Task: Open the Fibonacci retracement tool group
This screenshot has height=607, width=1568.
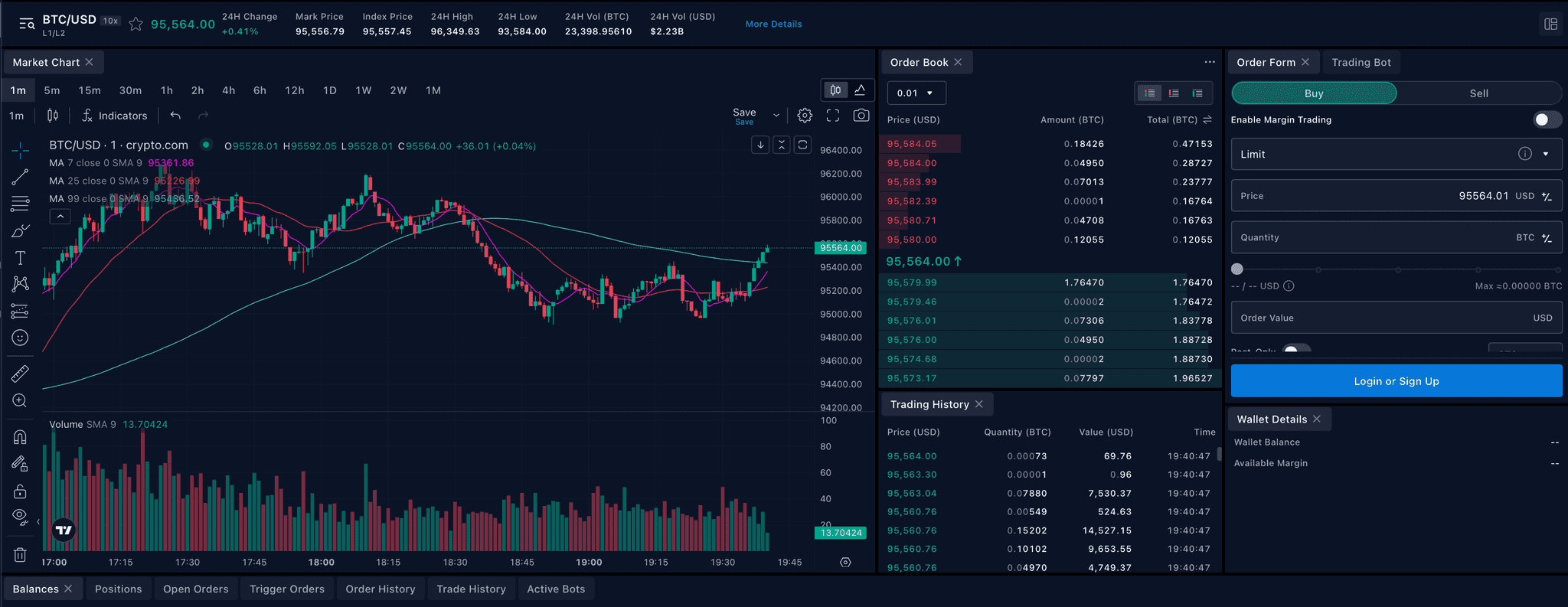Action: pyautogui.click(x=20, y=204)
